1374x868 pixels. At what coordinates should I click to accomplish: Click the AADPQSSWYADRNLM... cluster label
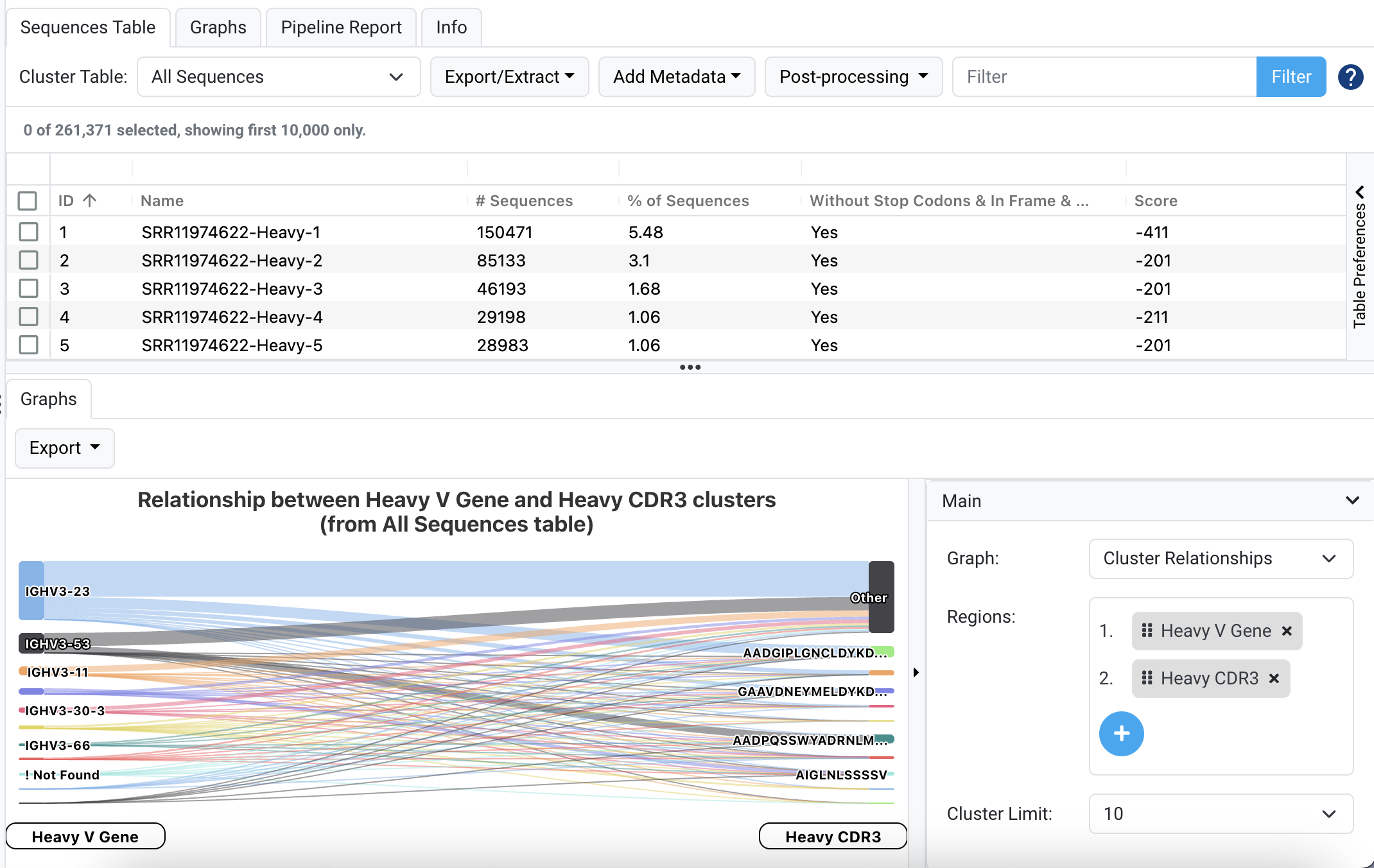coord(810,740)
